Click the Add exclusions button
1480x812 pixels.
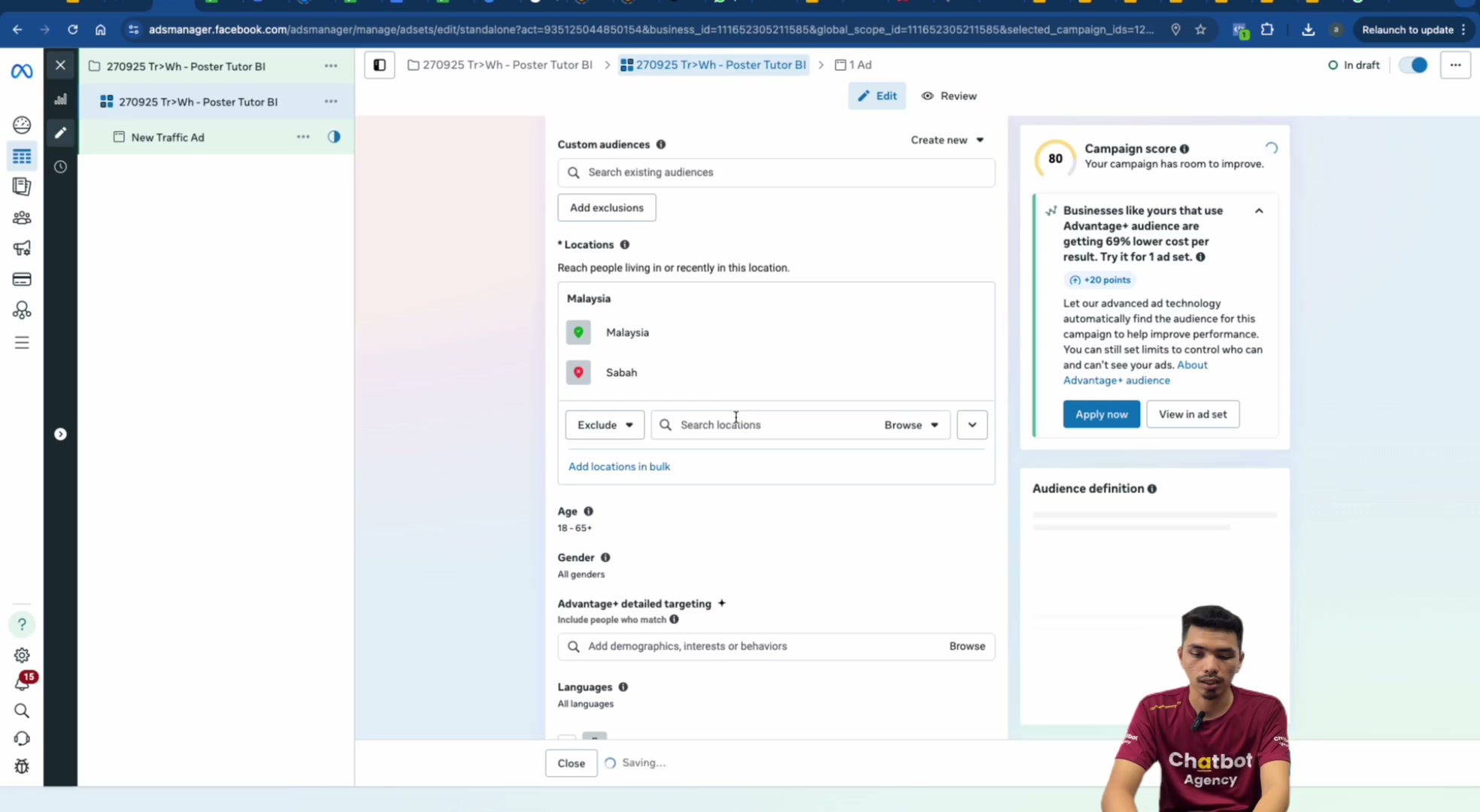[x=607, y=208]
